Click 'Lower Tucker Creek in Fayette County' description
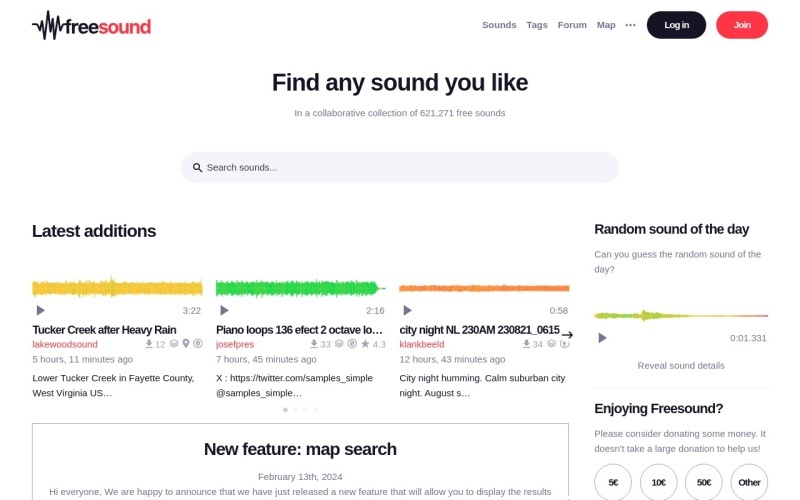The width and height of the screenshot is (800, 500). (113, 386)
